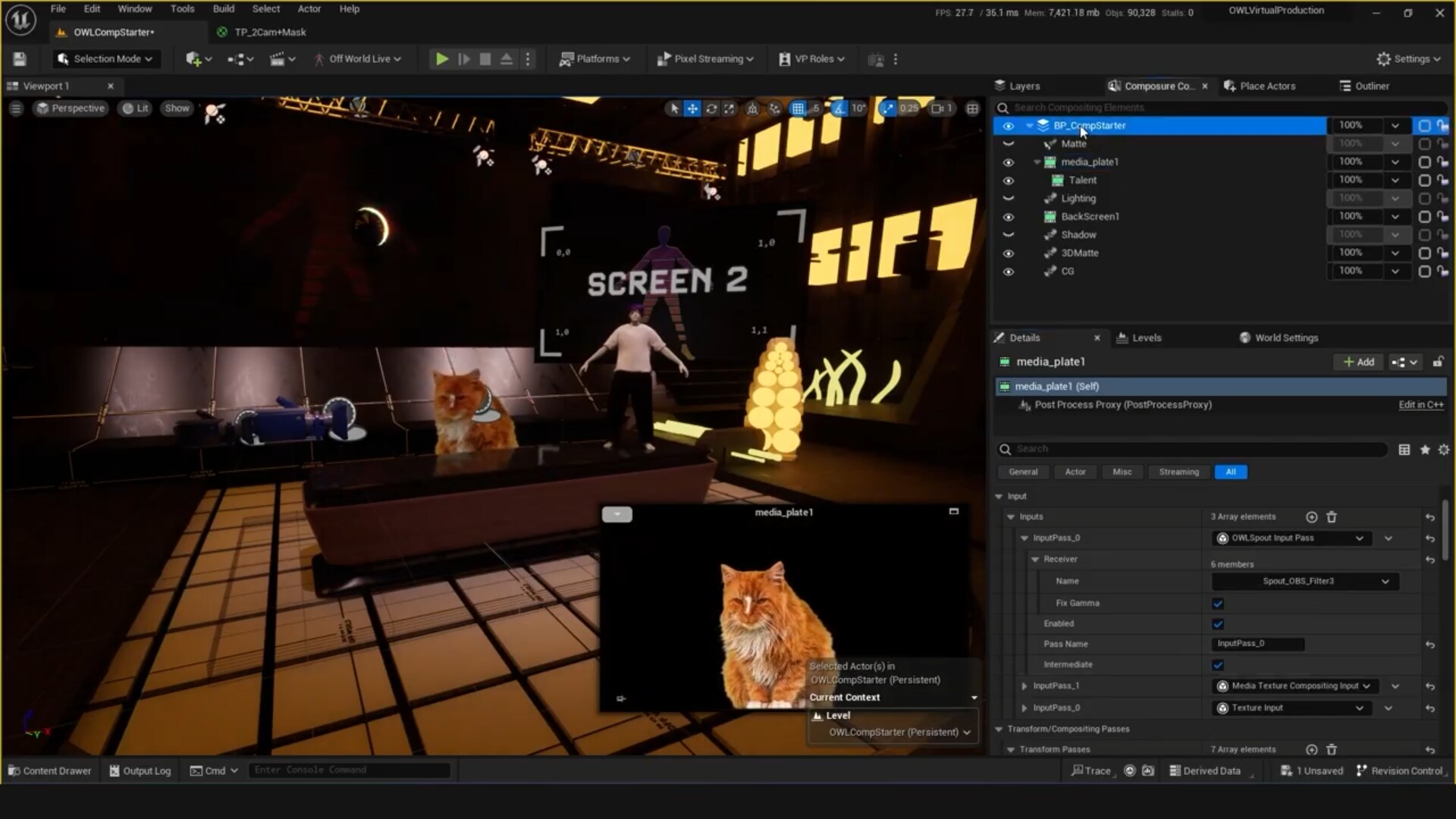
Task: Open the Output Log
Action: (140, 771)
